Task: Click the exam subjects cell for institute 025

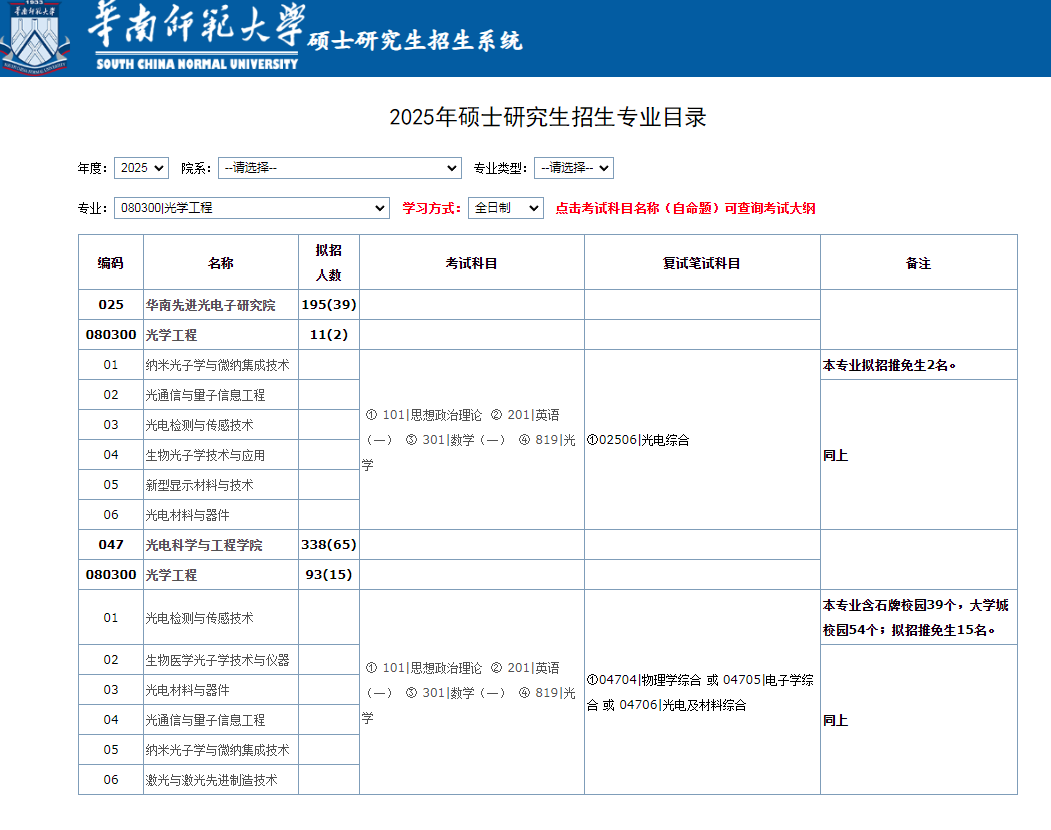Action: pos(472,440)
